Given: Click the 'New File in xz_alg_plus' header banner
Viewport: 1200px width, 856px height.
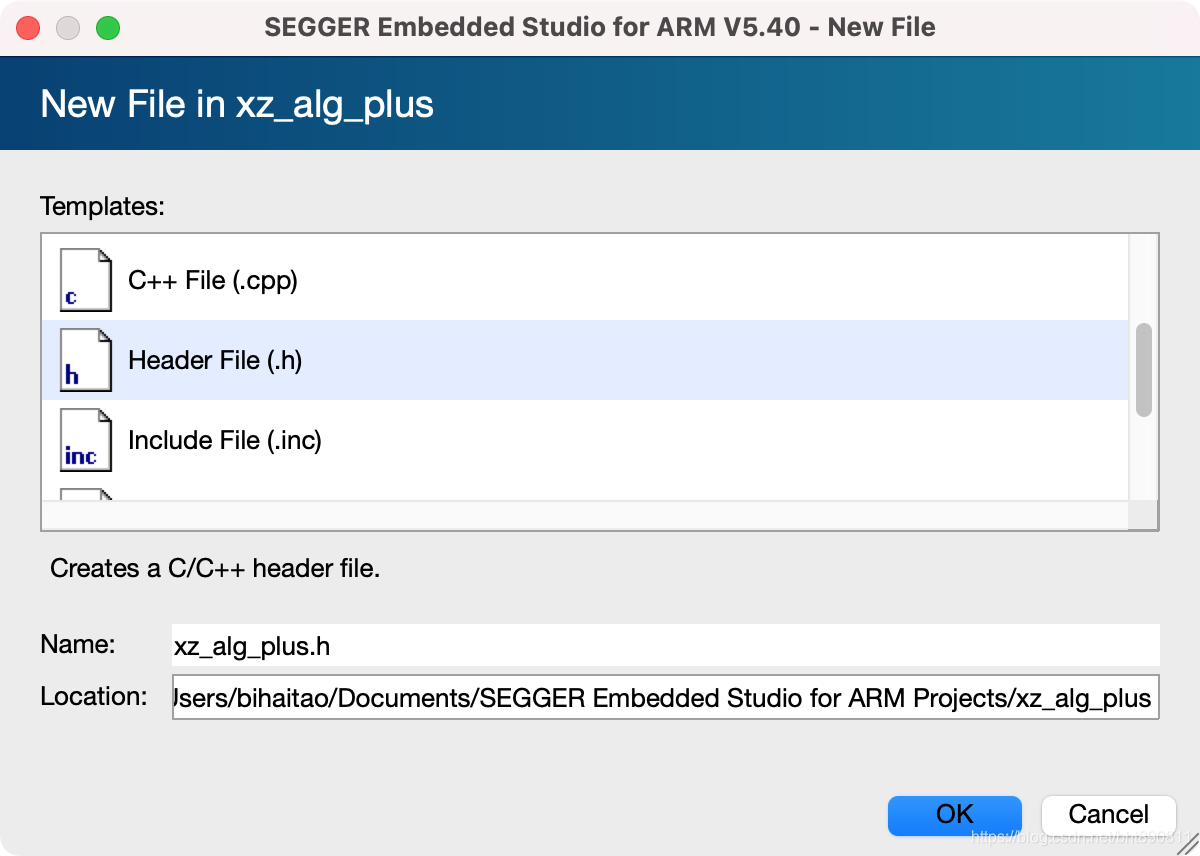Looking at the screenshot, I should pos(235,103).
